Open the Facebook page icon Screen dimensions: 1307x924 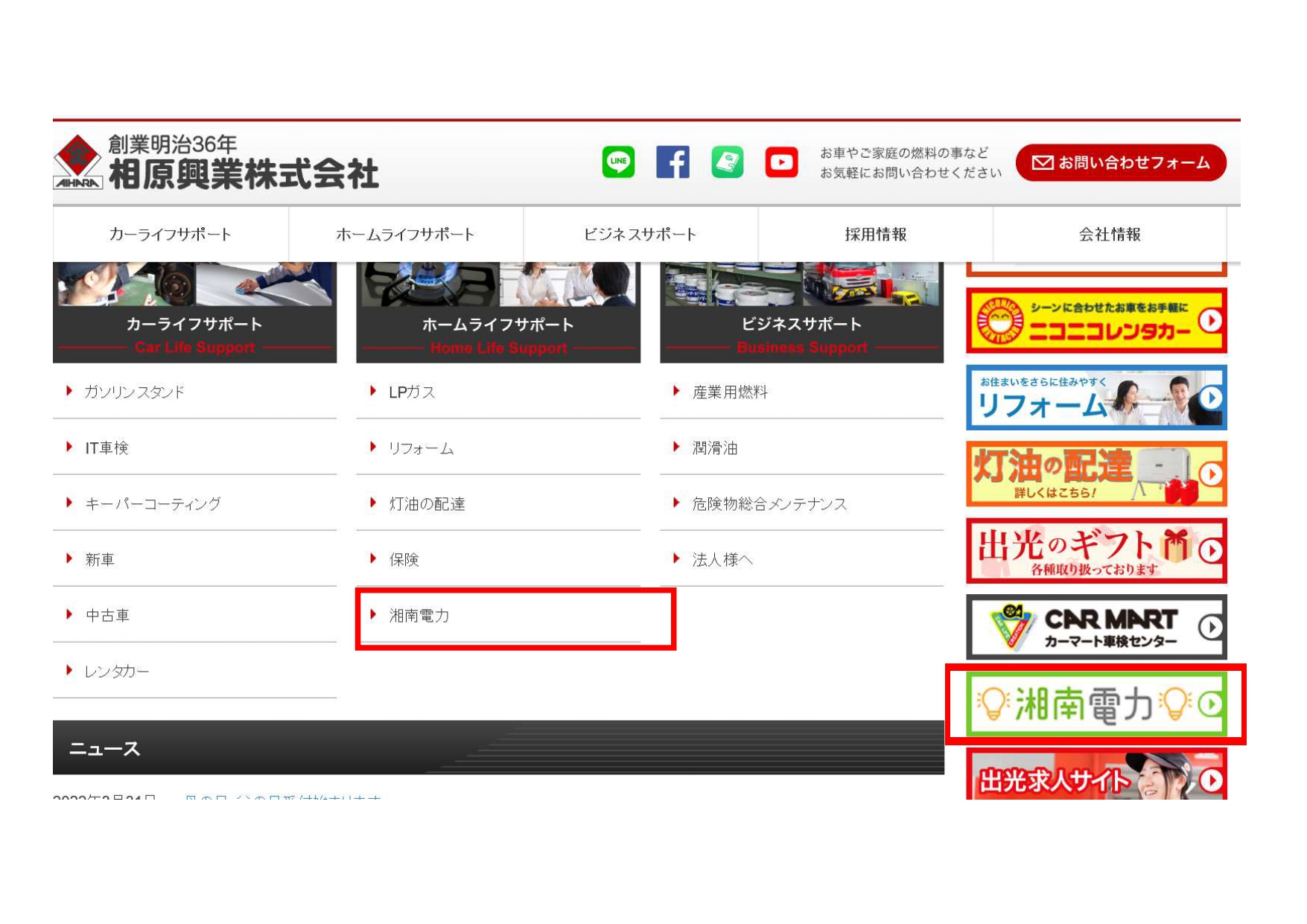pyautogui.click(x=672, y=162)
